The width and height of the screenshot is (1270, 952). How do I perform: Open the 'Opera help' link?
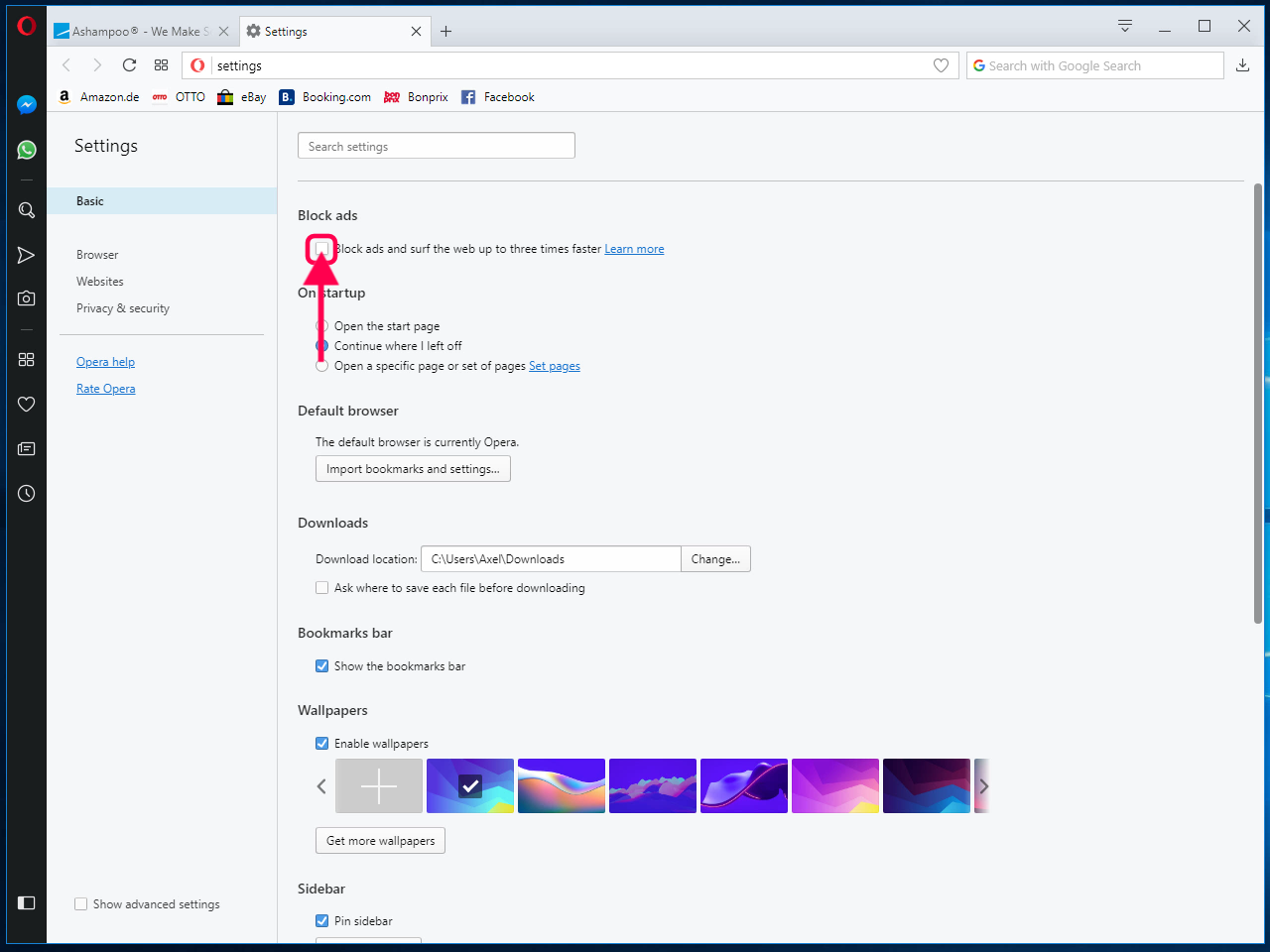[x=105, y=362]
